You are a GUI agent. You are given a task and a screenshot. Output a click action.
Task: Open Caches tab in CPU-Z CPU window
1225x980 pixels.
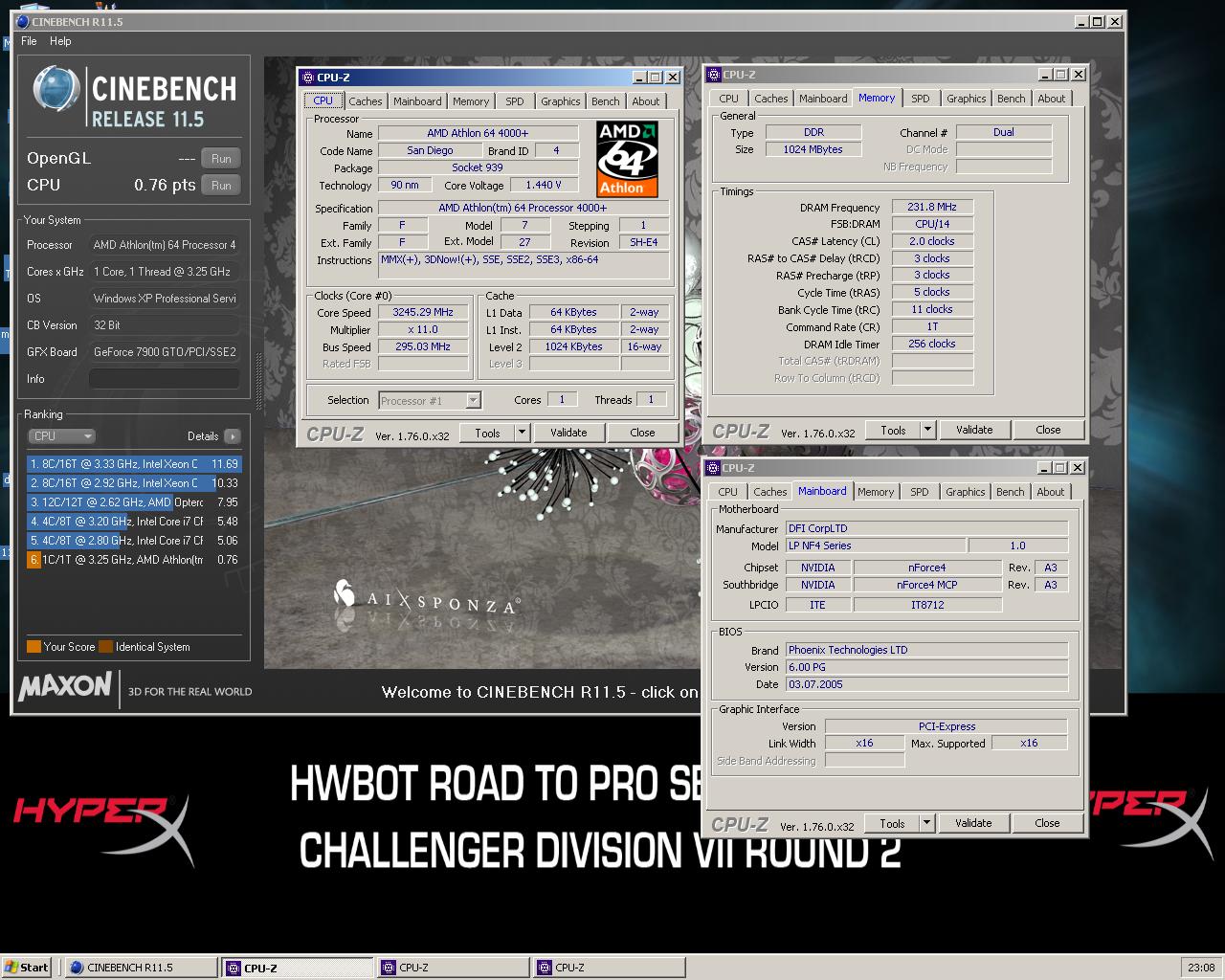(x=365, y=101)
